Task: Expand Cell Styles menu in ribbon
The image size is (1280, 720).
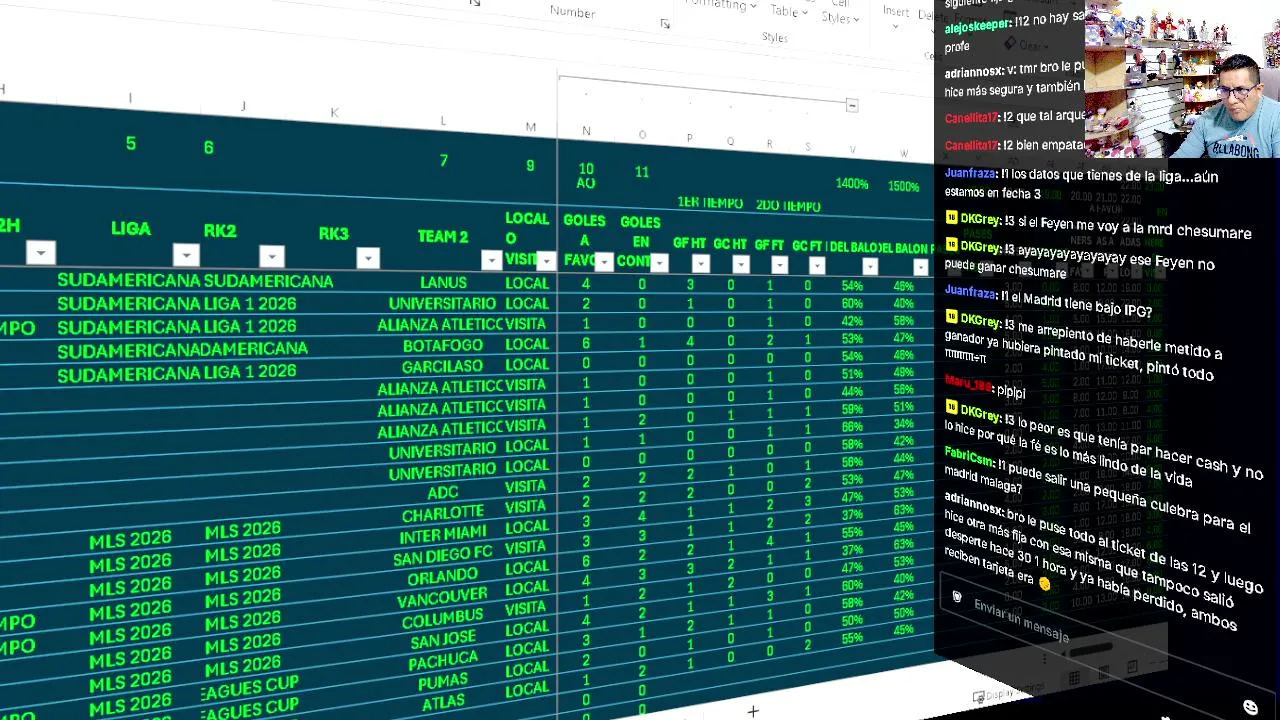Action: [x=840, y=11]
